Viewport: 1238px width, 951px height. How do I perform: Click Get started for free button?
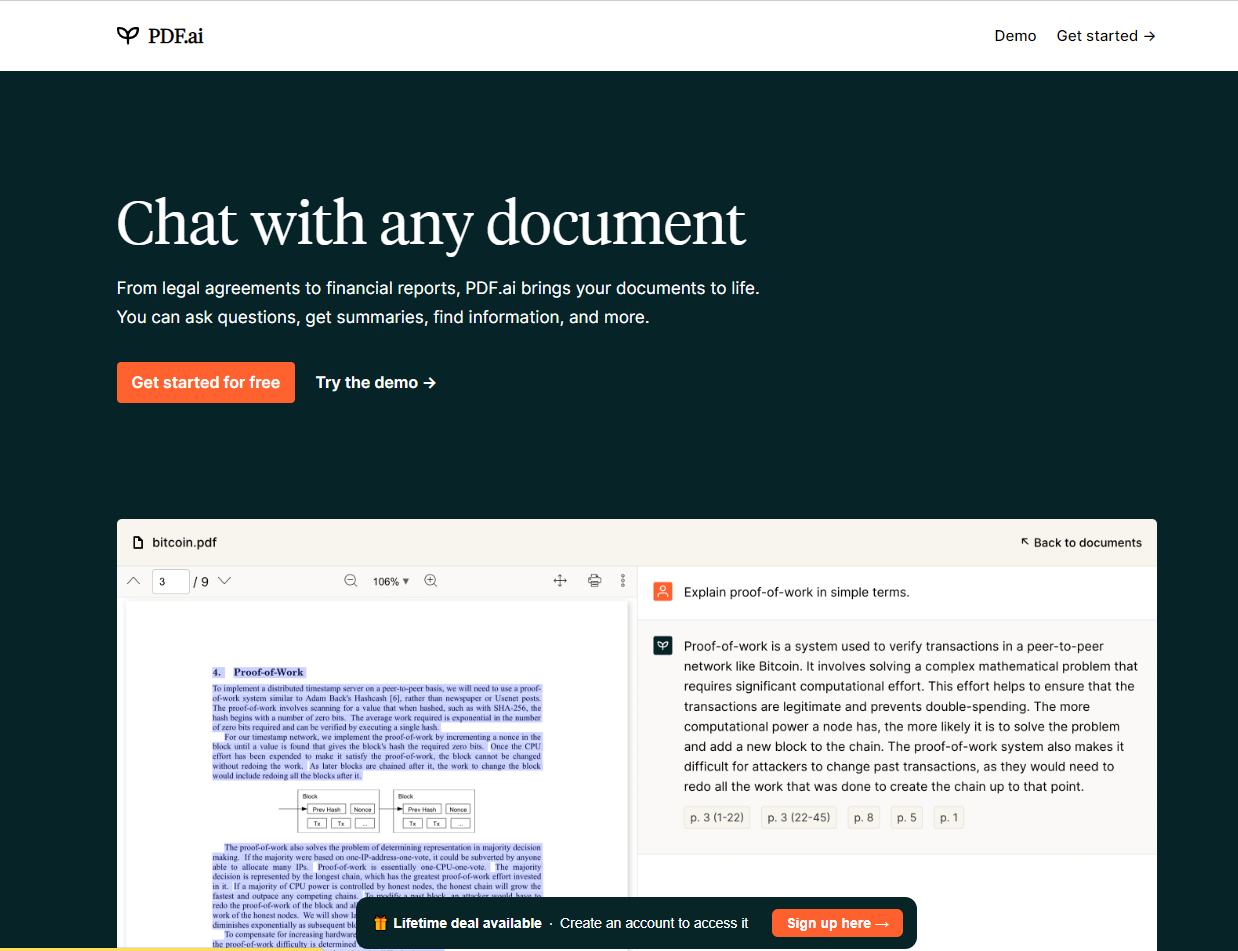pyautogui.click(x=205, y=382)
